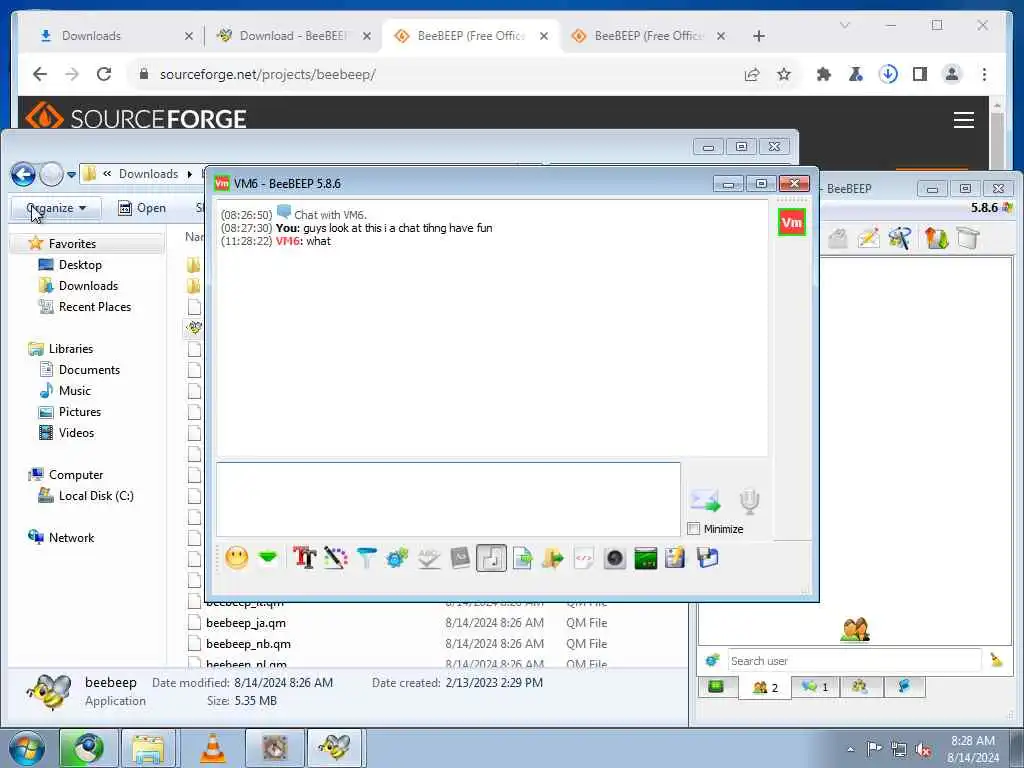Click the green screen window icon in chat
Screen dimensions: 1024x768
click(x=645, y=558)
